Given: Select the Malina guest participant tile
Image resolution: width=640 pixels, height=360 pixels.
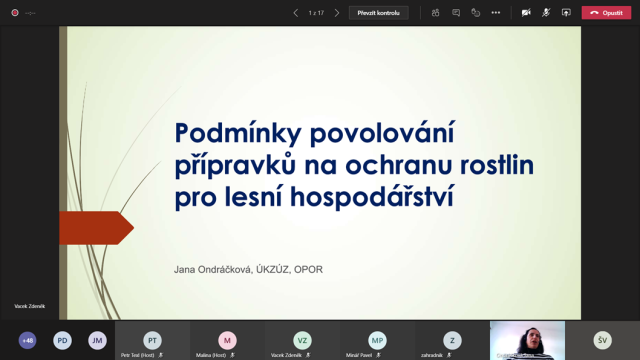Looking at the screenshot, I should (227, 340).
